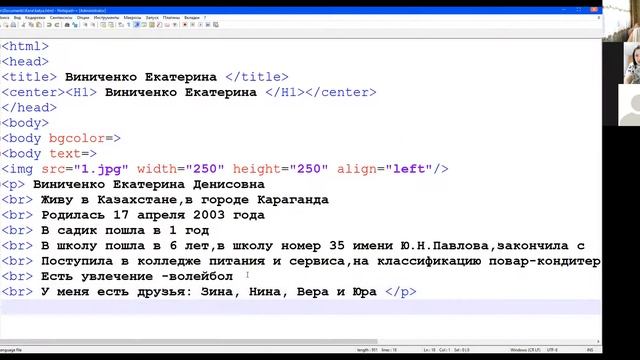Open the Вкладки menu
This screenshot has width=640, height=360.
tap(191, 18)
